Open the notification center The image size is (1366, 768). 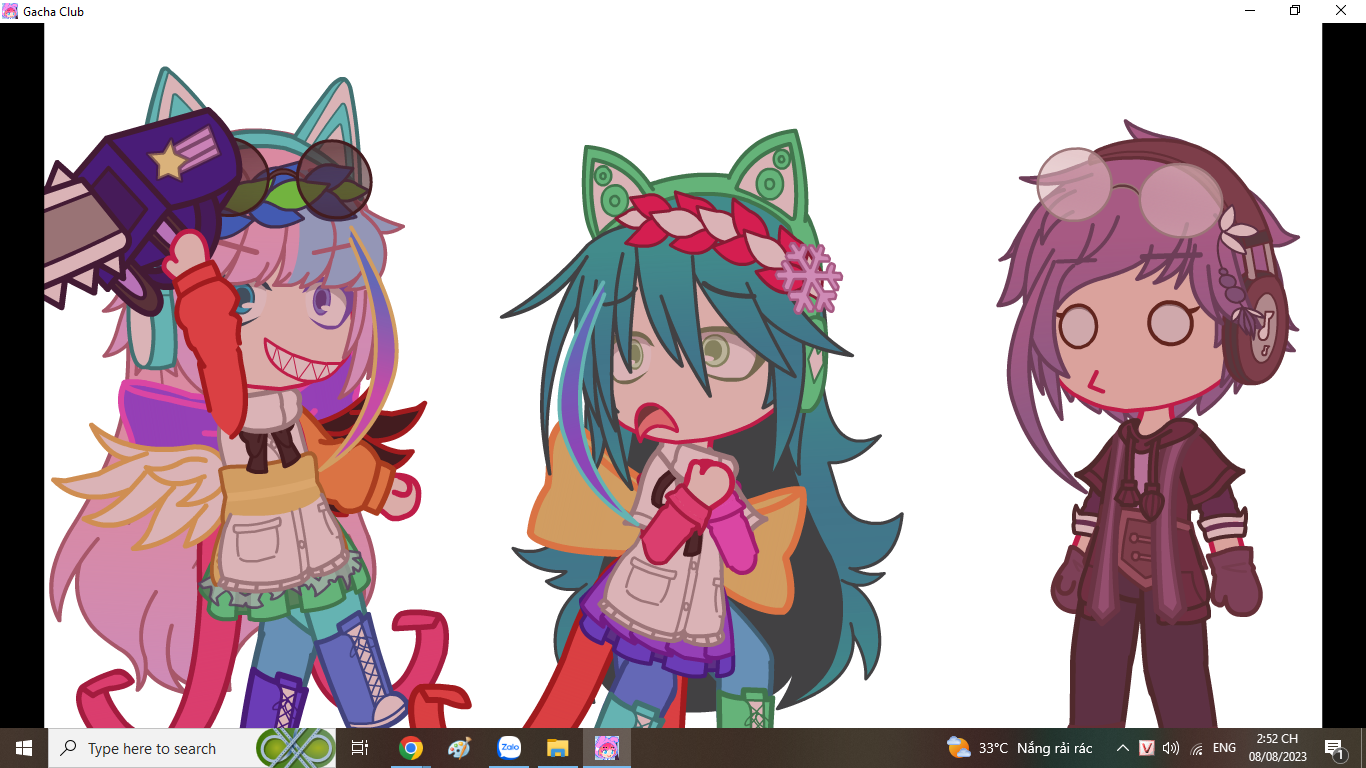(x=1333, y=748)
